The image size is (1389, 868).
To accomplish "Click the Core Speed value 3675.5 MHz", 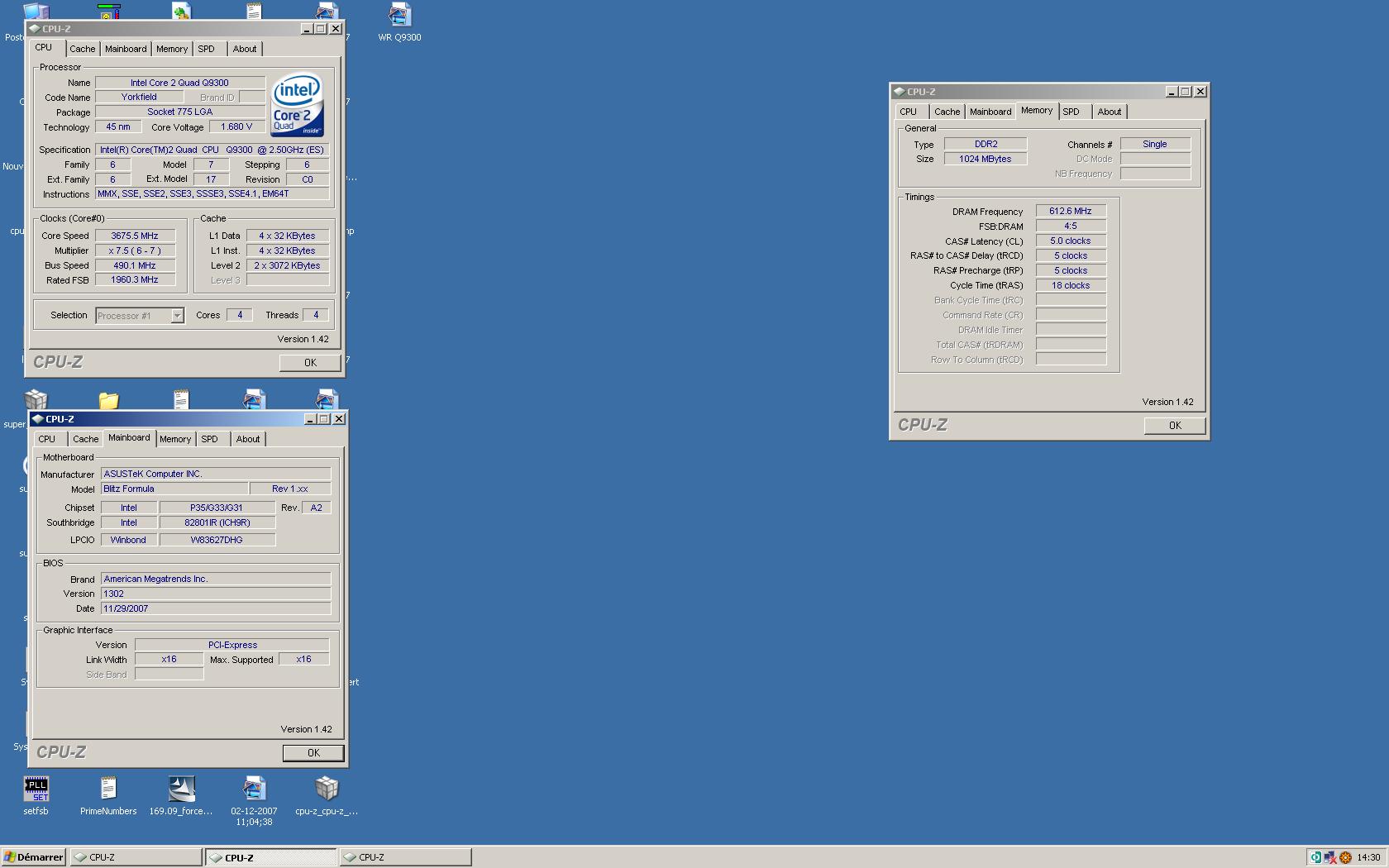I will pyautogui.click(x=135, y=236).
